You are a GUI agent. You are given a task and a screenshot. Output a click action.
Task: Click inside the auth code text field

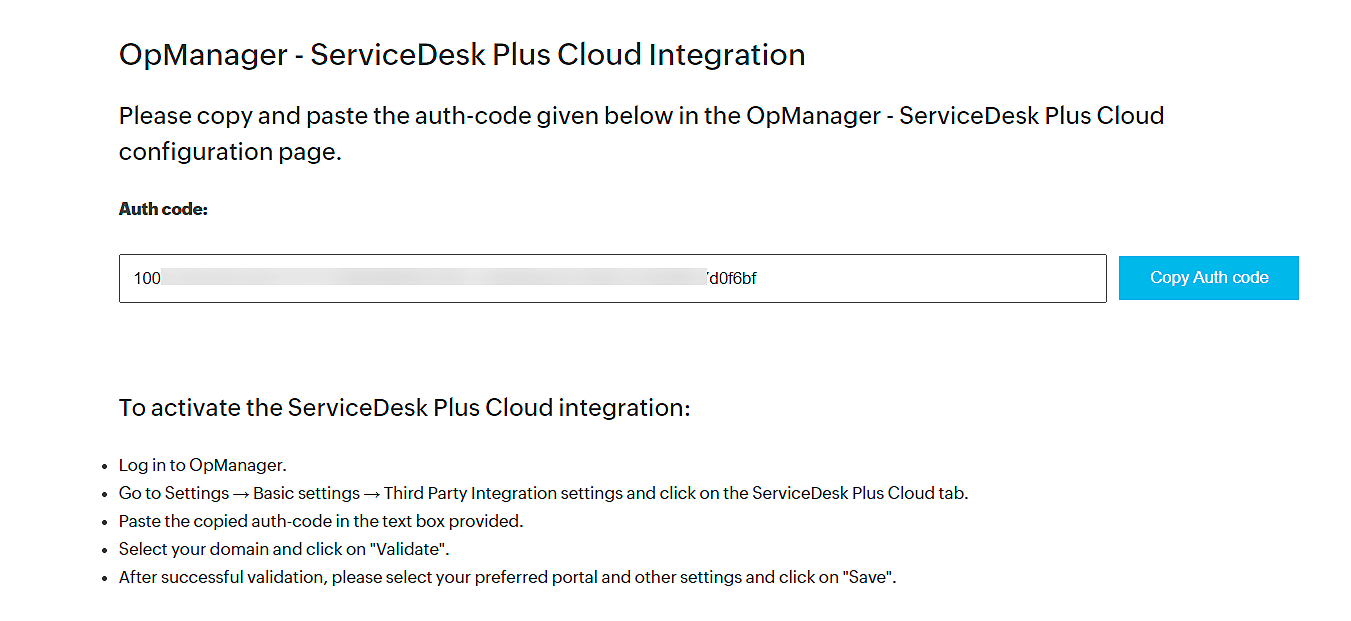(900, 278)
